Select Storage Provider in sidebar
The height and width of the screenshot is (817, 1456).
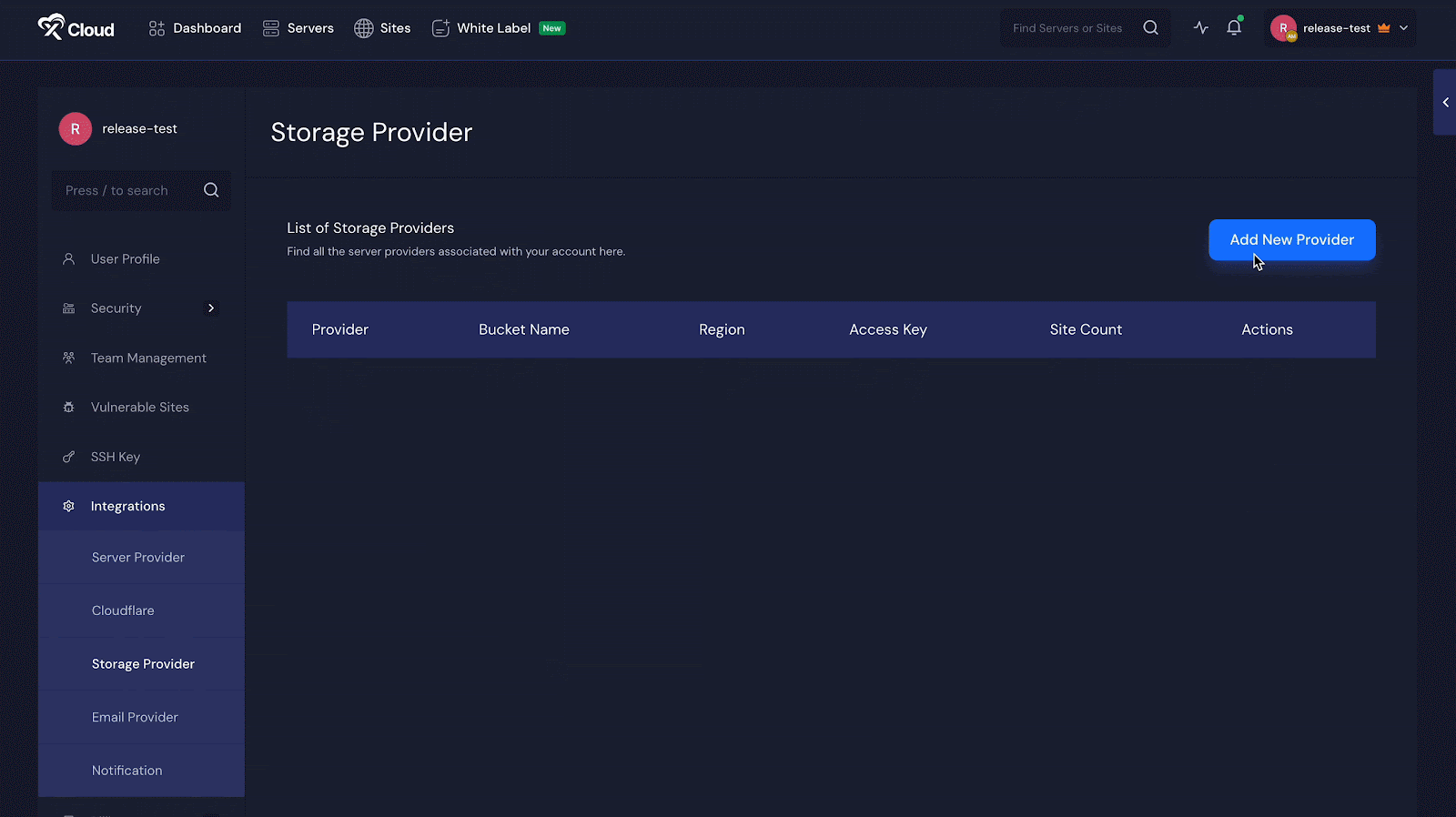143,664
